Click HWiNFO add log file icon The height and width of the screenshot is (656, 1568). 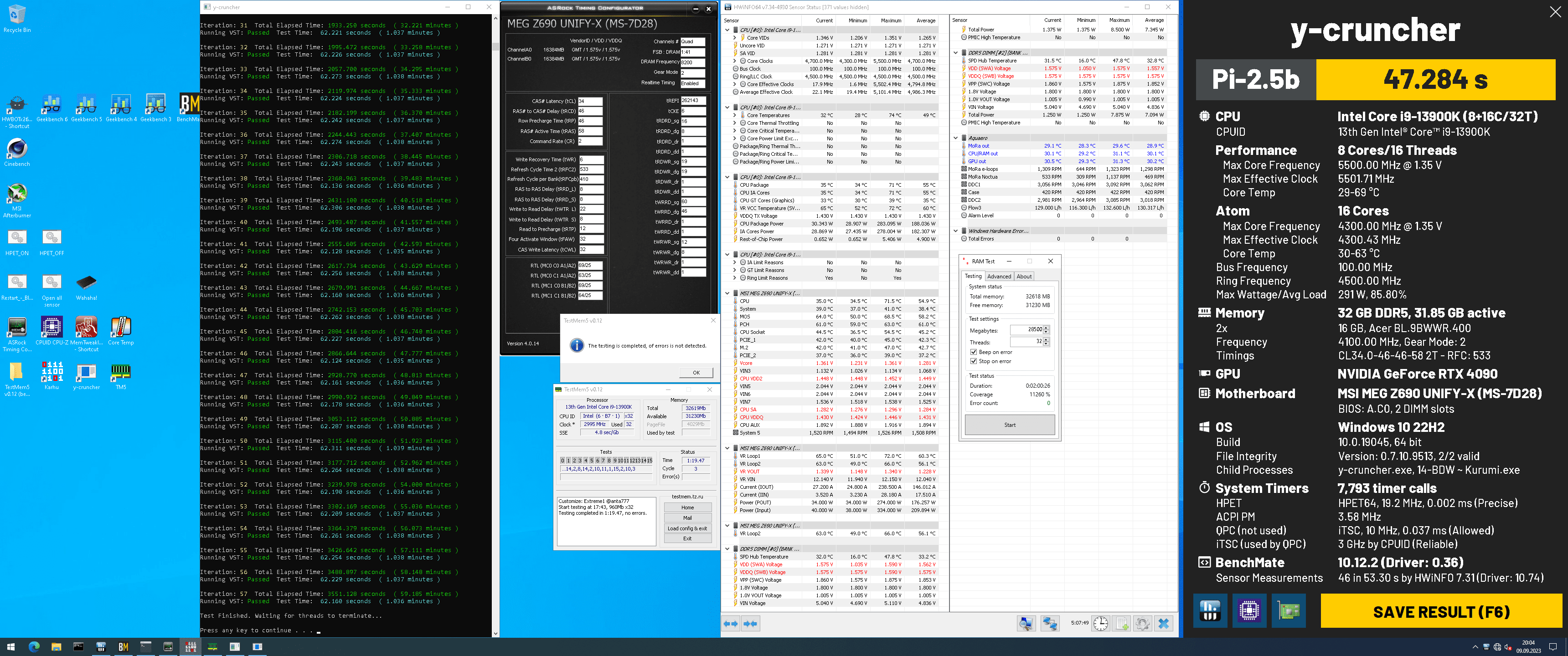(1122, 624)
